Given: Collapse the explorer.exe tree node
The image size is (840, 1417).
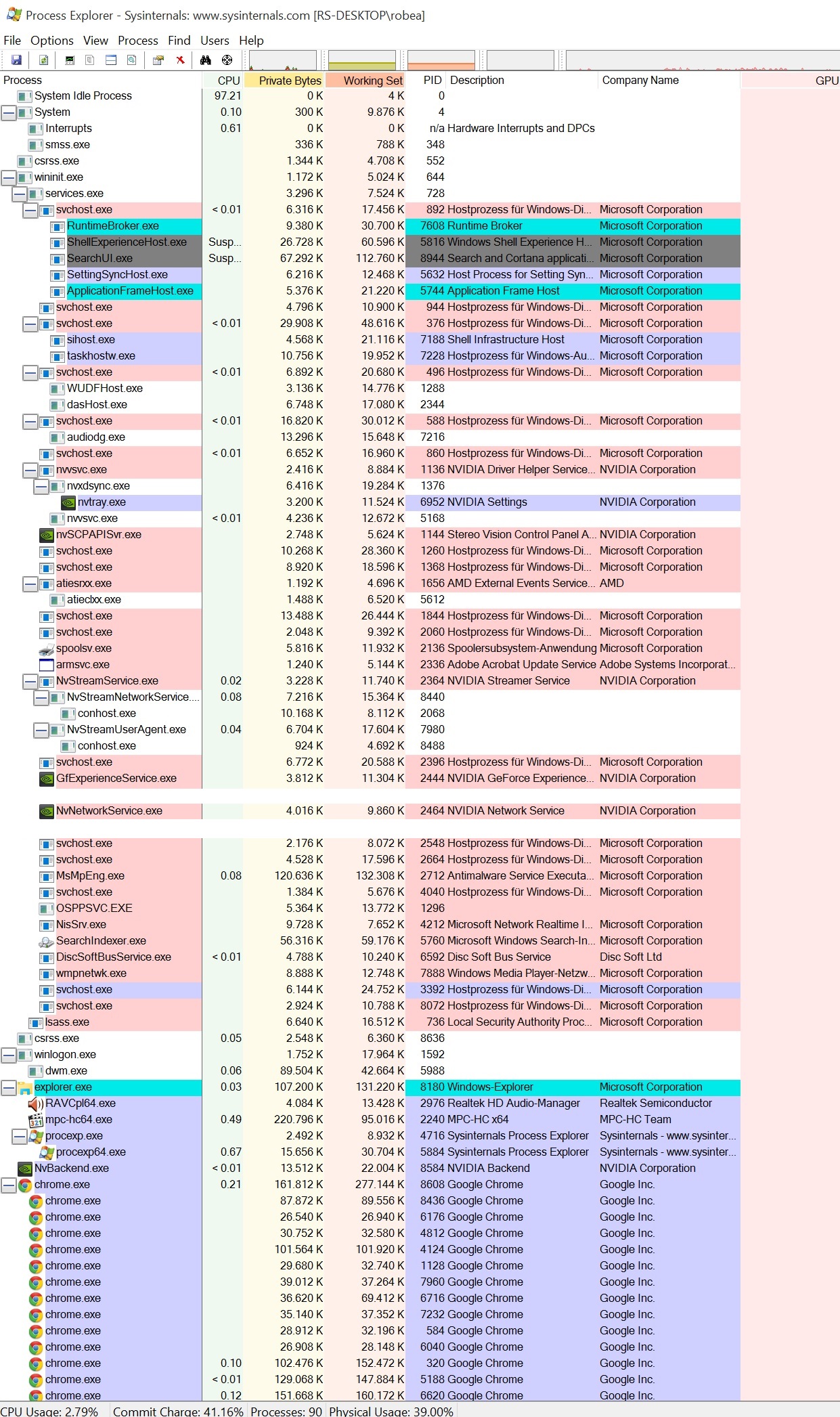Looking at the screenshot, I should click(9, 1087).
